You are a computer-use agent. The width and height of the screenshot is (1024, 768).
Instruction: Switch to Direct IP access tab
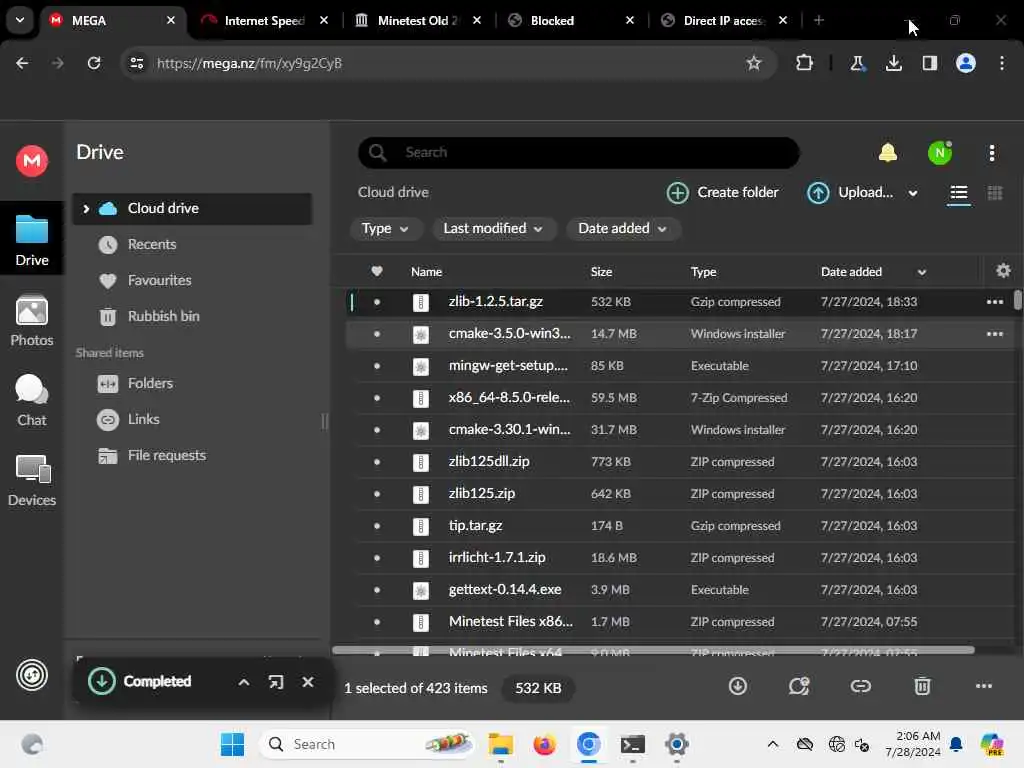[x=722, y=20]
